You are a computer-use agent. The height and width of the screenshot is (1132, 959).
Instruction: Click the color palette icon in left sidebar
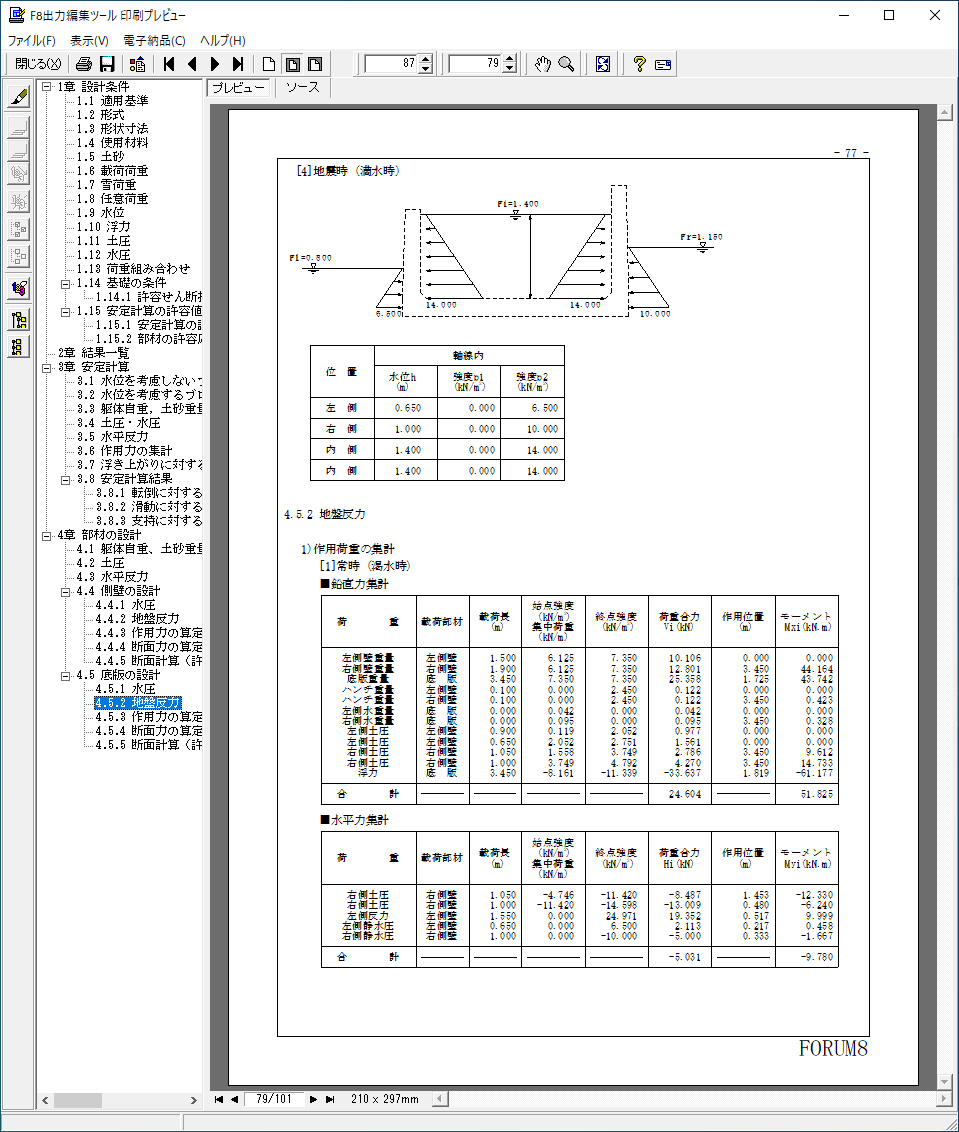tap(19, 289)
